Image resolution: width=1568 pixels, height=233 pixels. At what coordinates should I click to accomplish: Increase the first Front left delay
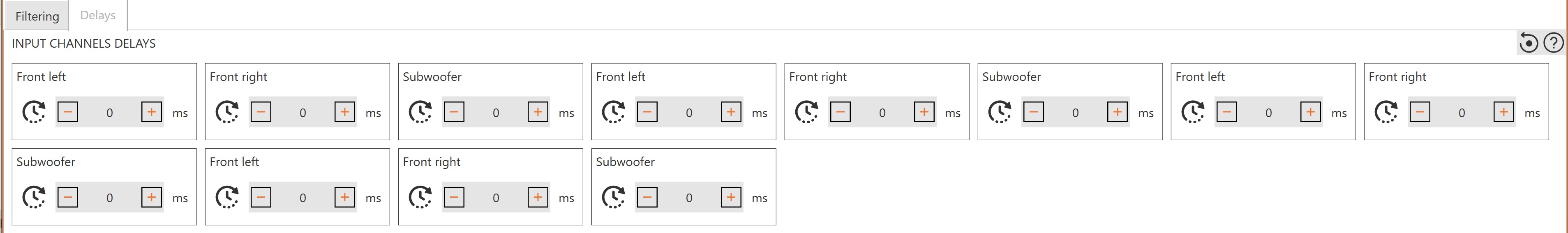(x=152, y=112)
